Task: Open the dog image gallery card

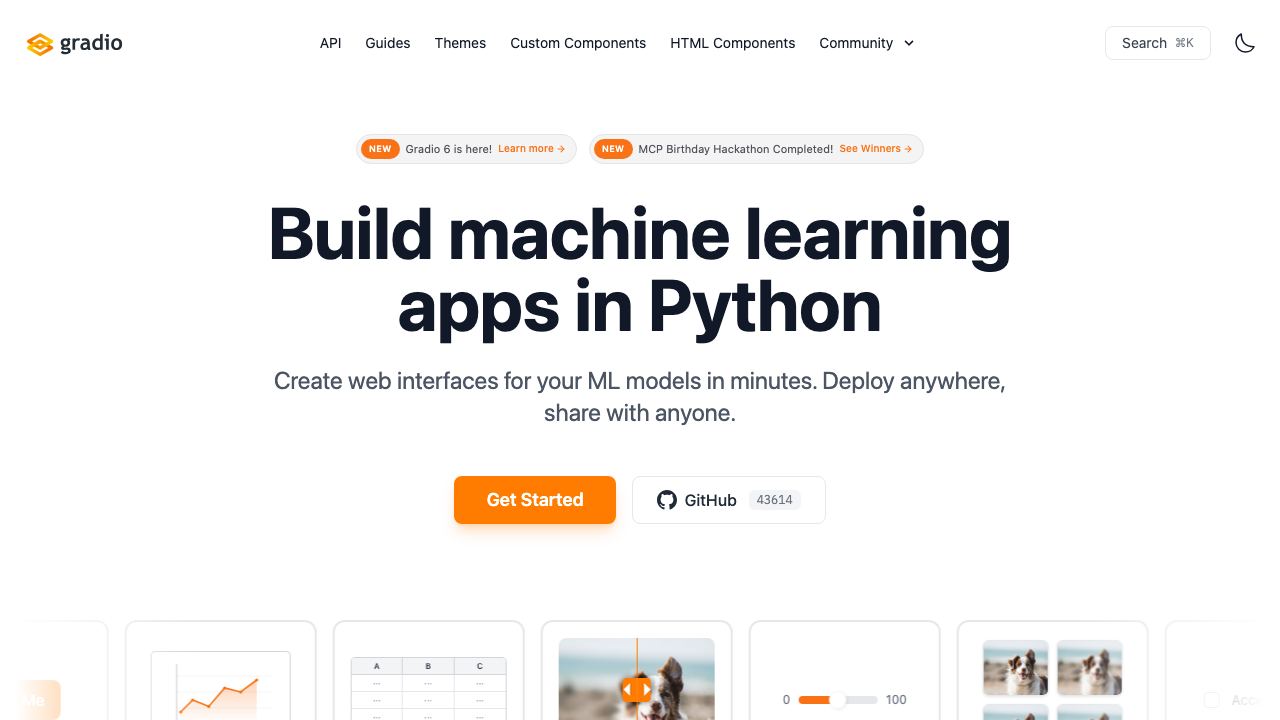Action: tap(1053, 671)
